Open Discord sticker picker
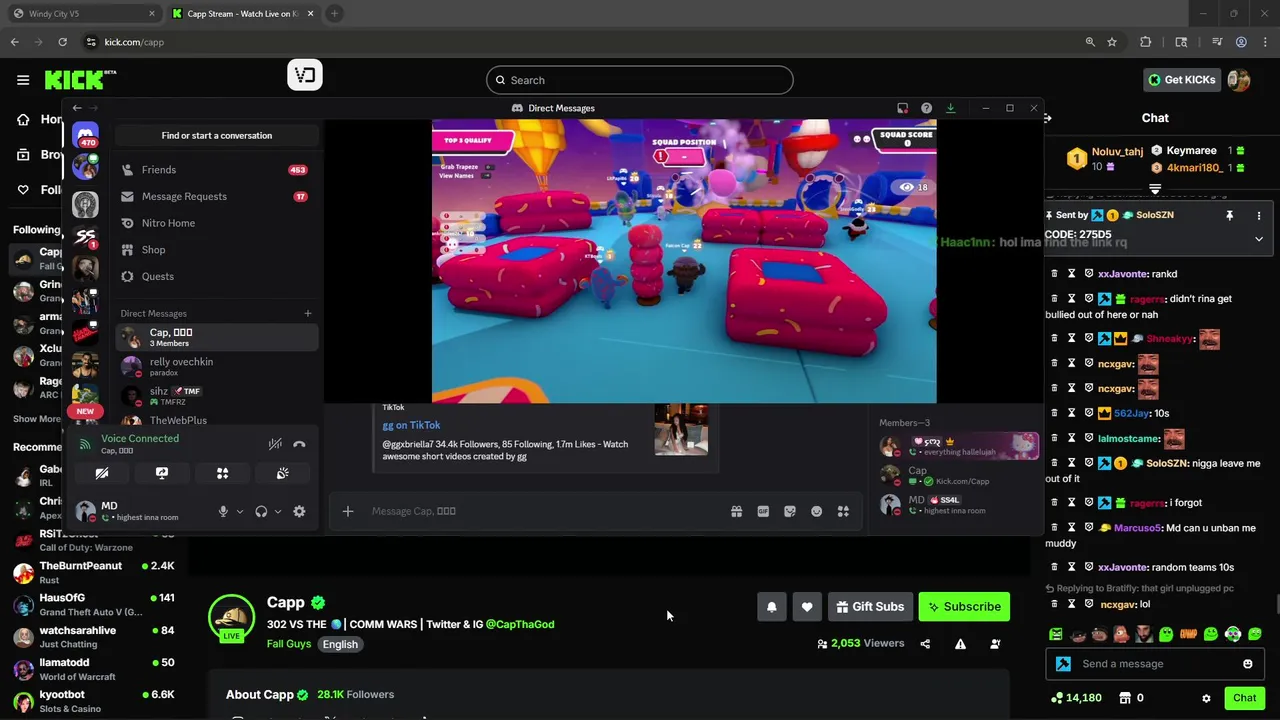The height and width of the screenshot is (720, 1280). pos(790,512)
